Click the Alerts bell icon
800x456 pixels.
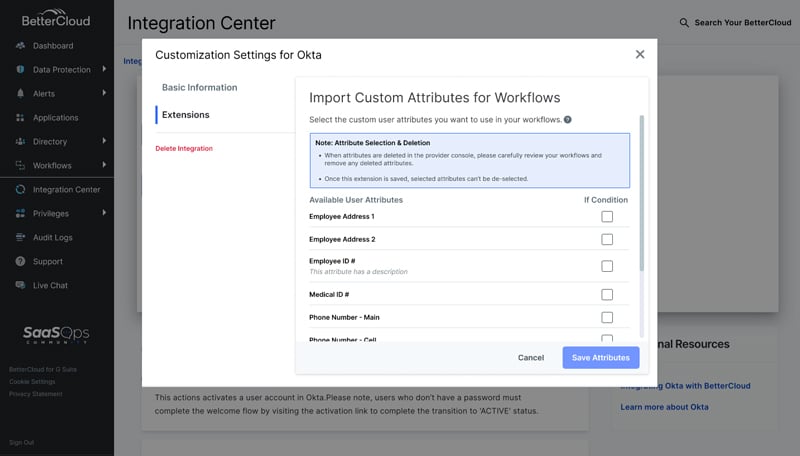point(20,93)
